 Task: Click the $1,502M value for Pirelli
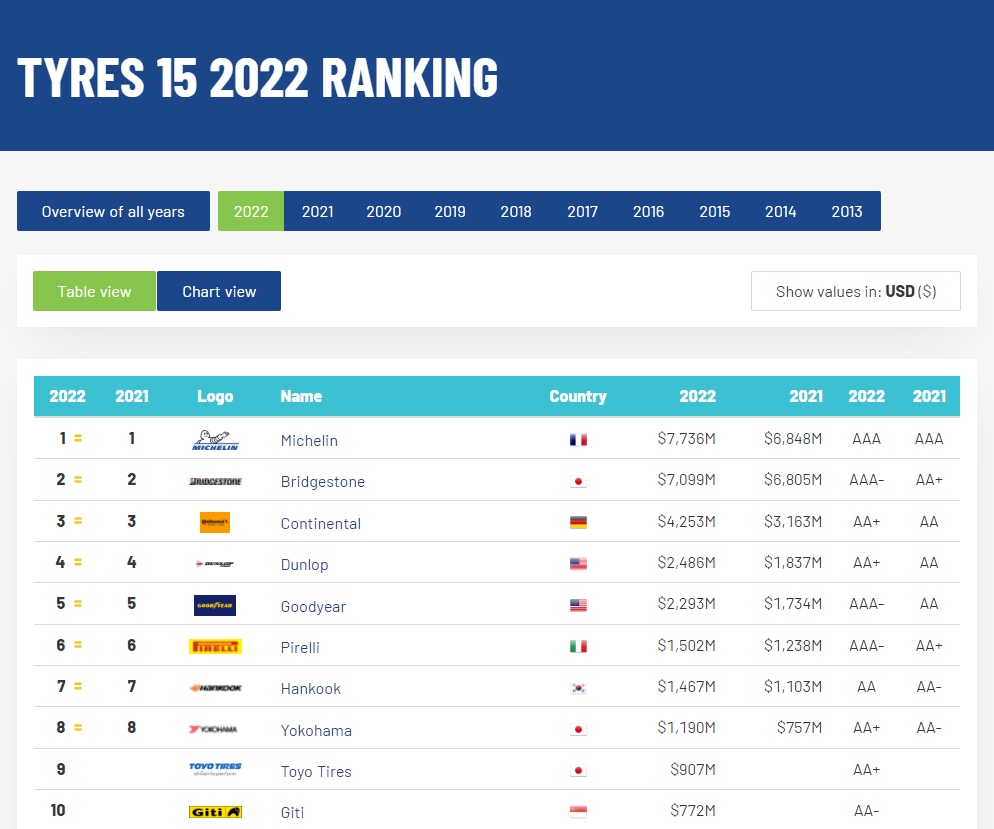click(687, 645)
